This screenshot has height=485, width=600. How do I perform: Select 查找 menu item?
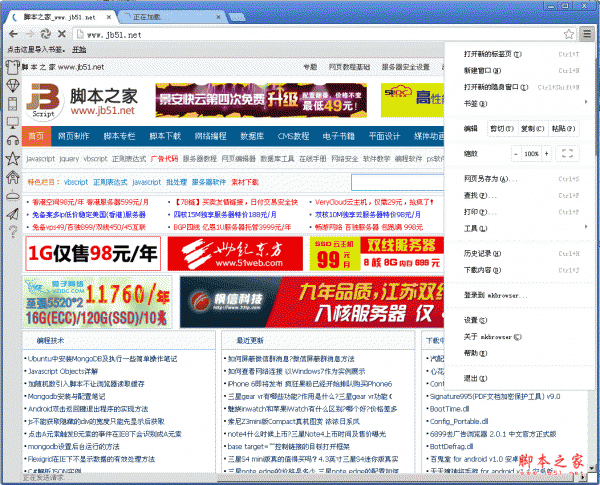(520, 195)
